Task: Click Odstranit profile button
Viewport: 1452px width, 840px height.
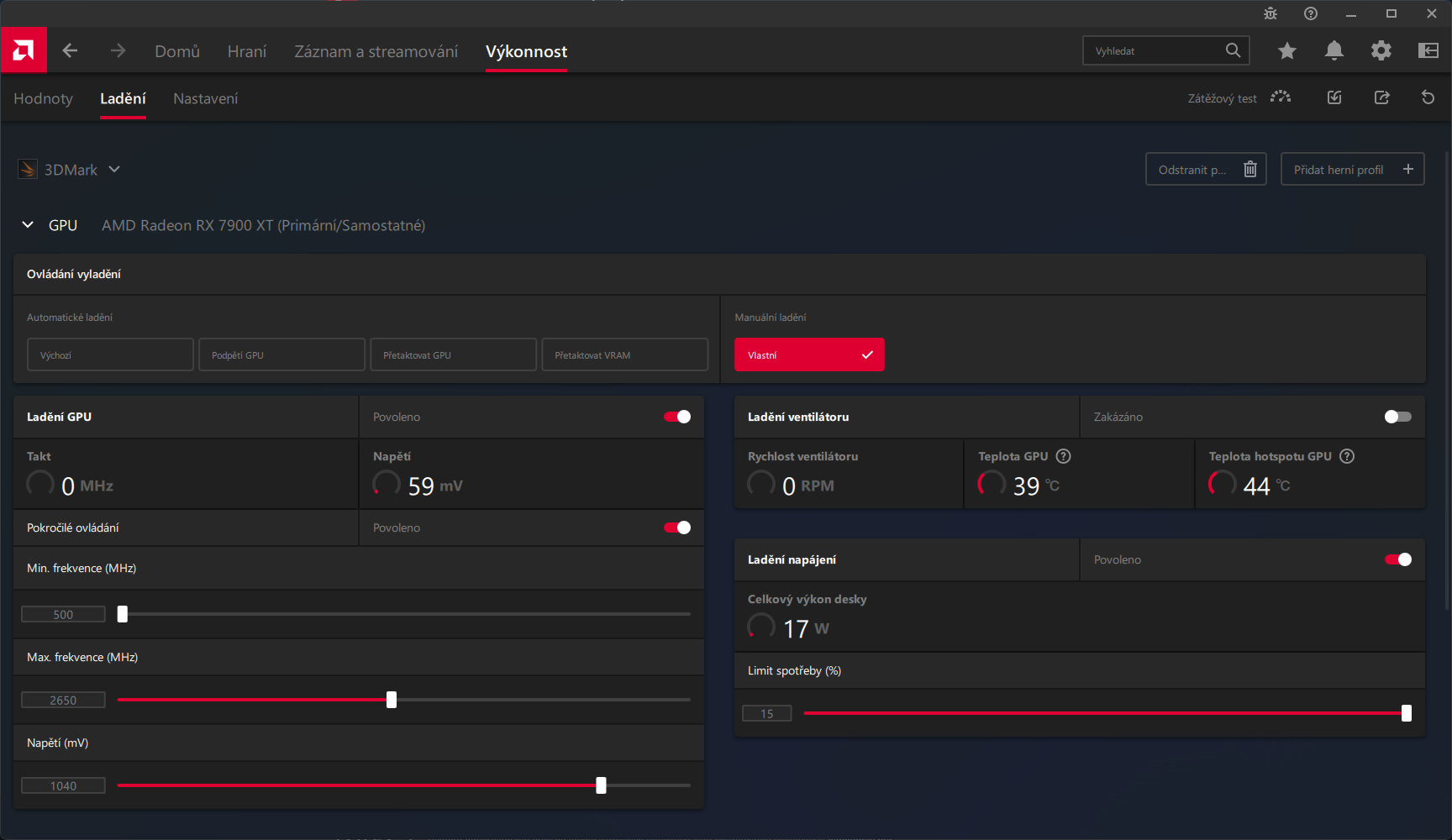Action: coord(1206,169)
